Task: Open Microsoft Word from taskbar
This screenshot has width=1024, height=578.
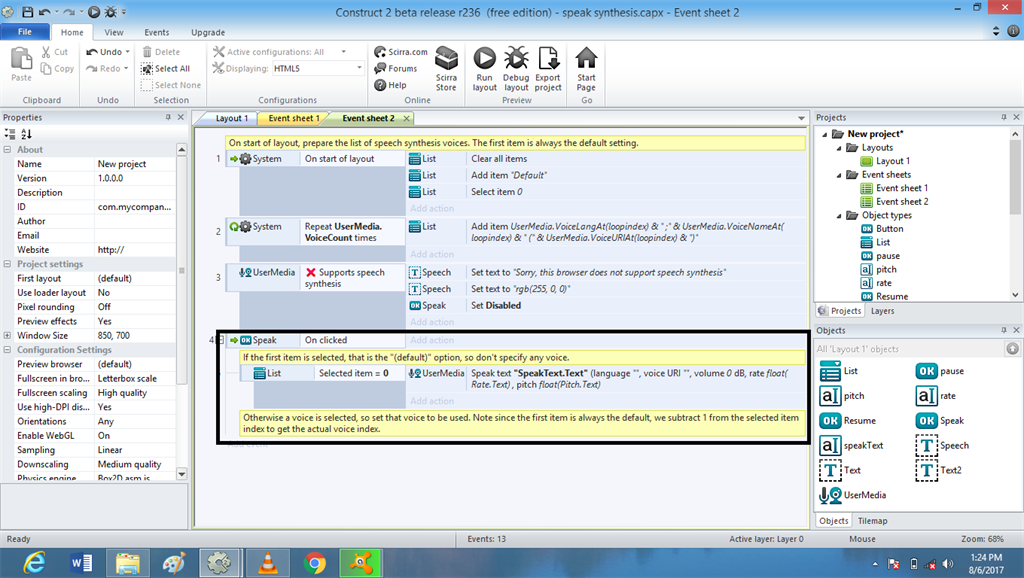Action: (x=82, y=563)
